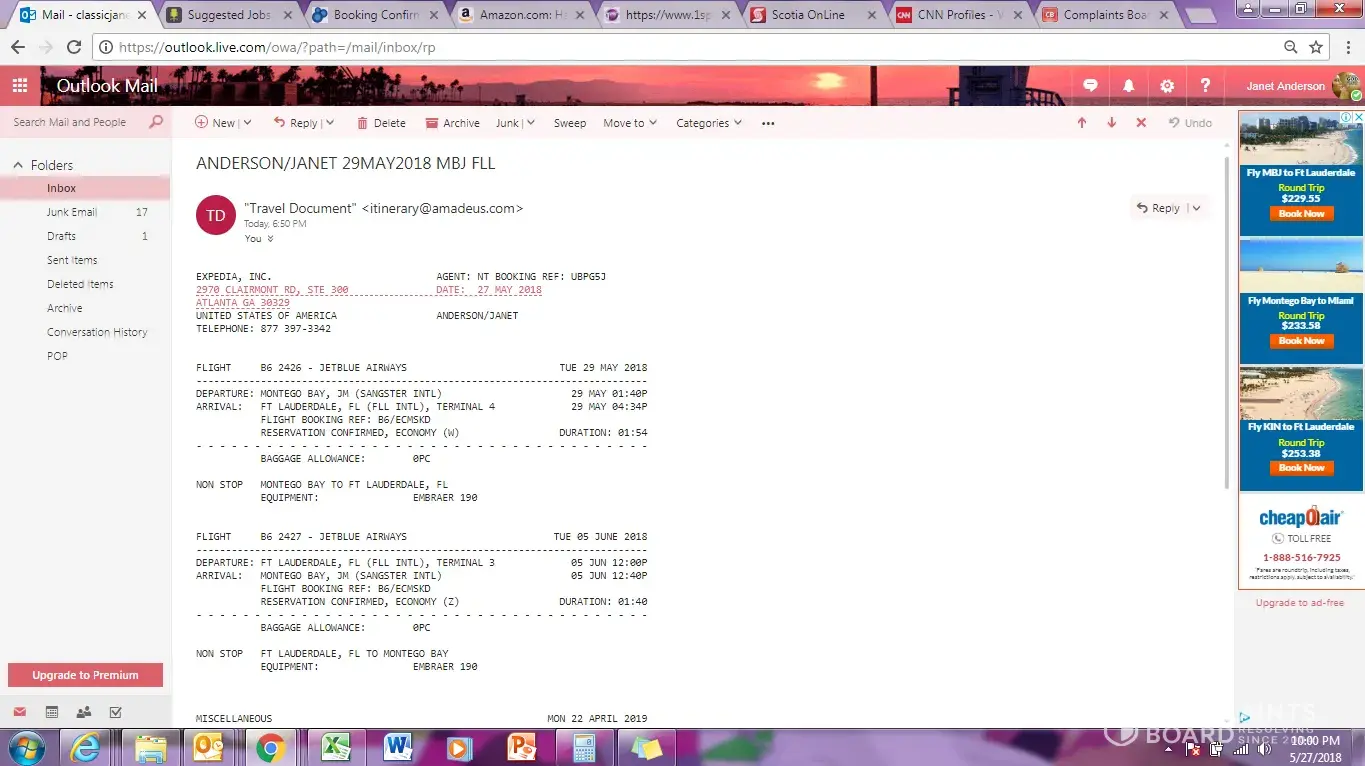Viewport: 1365px width, 766px height.
Task: Open the app launcher waffle icon
Action: point(20,86)
